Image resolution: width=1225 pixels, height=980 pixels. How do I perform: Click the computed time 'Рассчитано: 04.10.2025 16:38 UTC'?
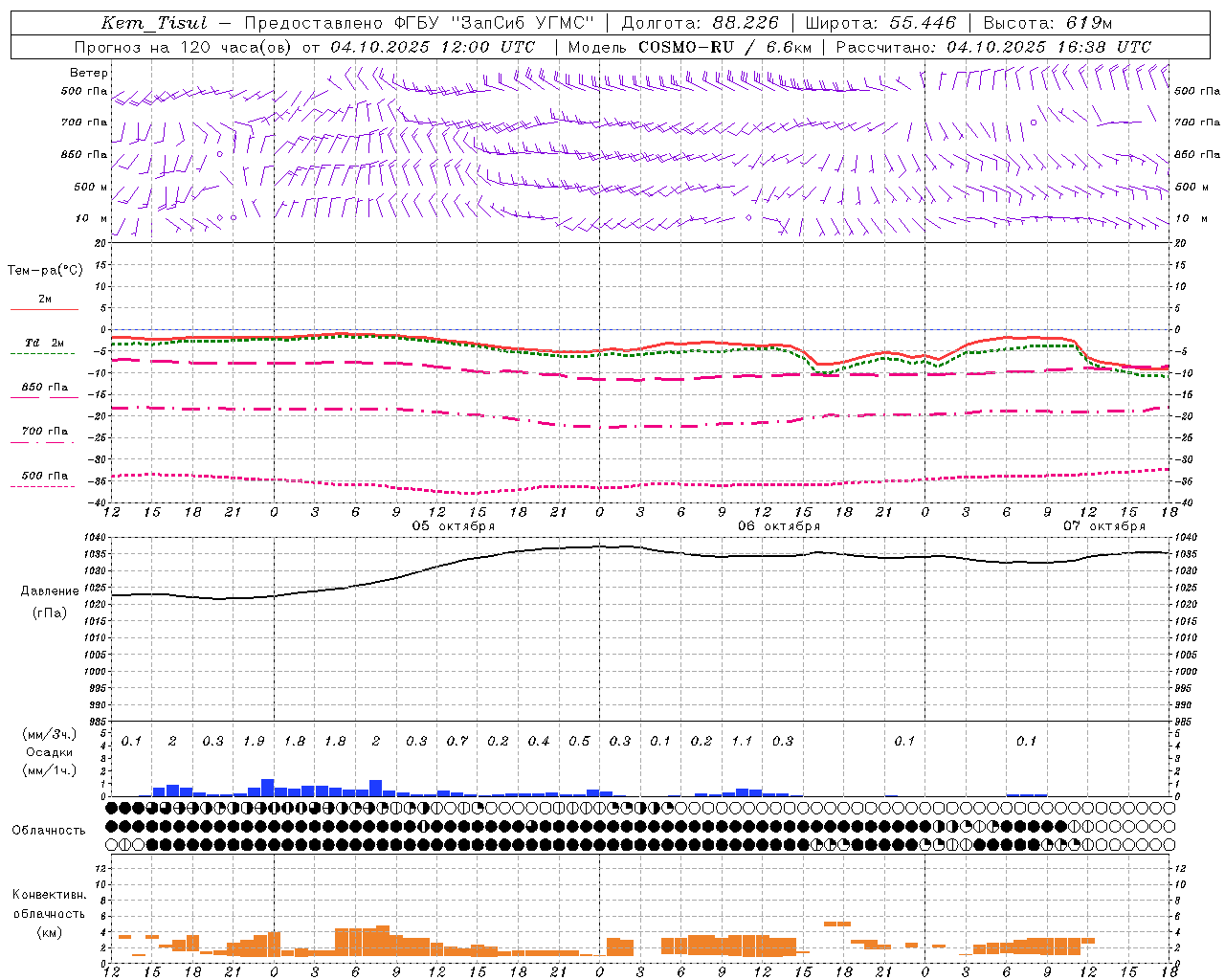993,47
